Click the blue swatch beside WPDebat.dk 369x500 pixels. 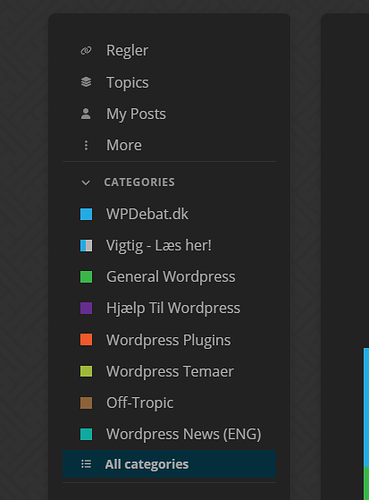[x=86, y=214]
